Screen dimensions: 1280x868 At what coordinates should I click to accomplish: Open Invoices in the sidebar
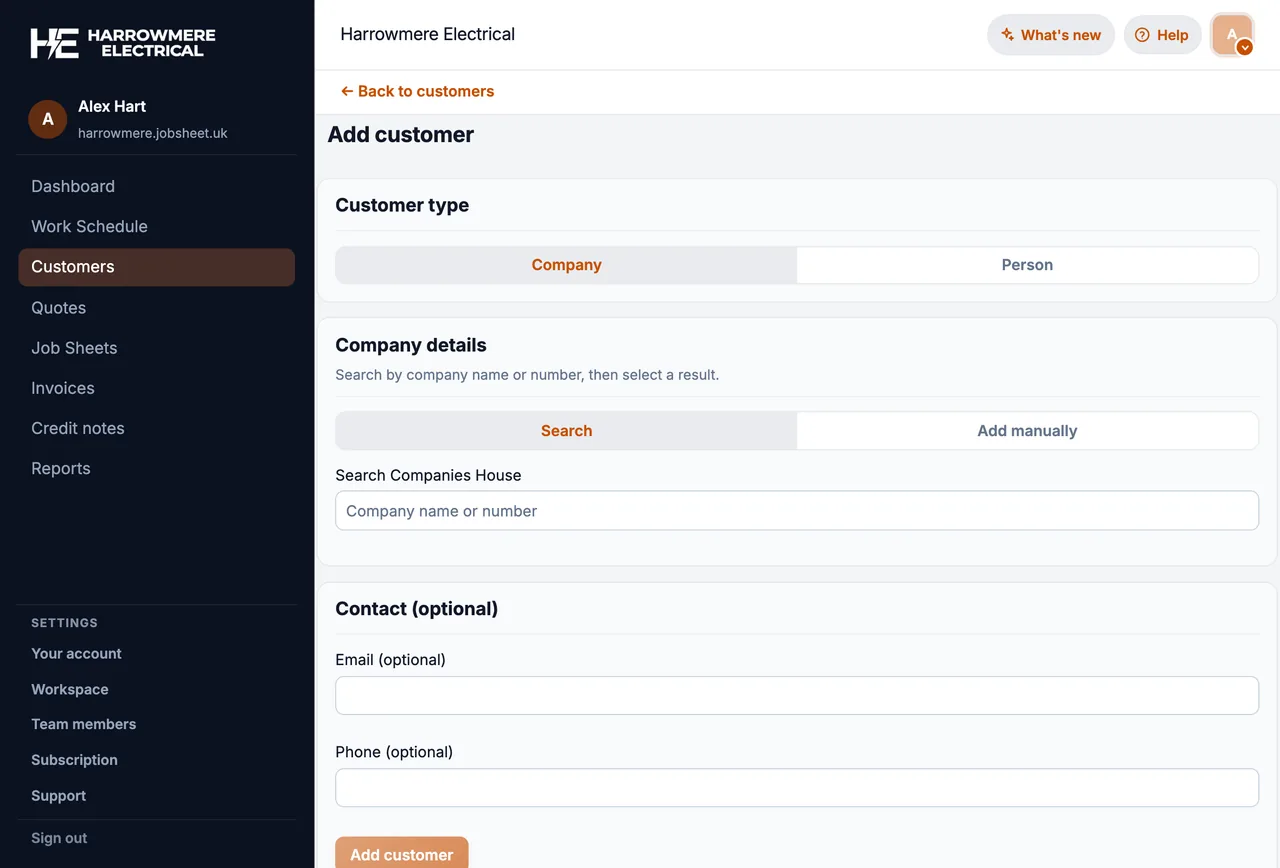(157, 388)
